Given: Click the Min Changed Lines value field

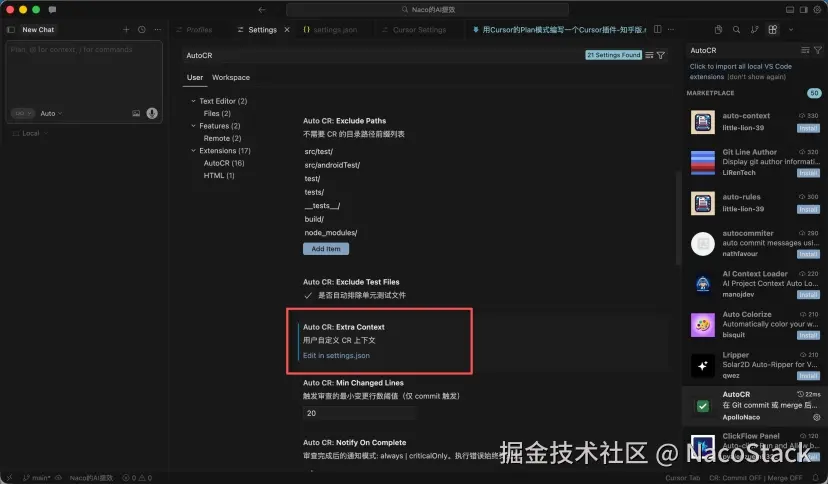Looking at the screenshot, I should pos(360,413).
